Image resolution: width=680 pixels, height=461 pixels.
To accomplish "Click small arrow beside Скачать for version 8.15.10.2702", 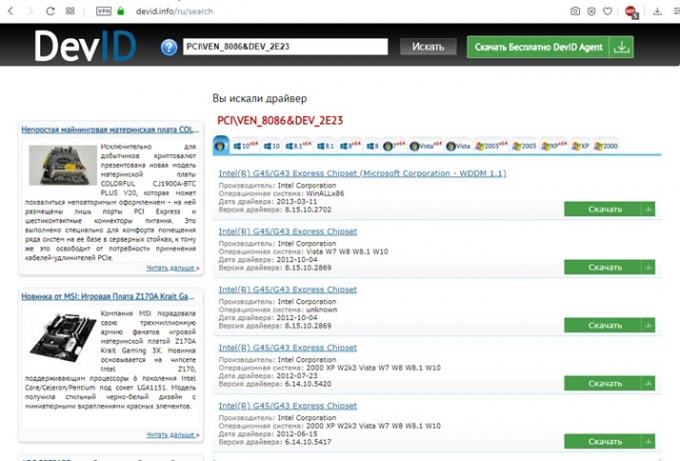I will [x=648, y=209].
